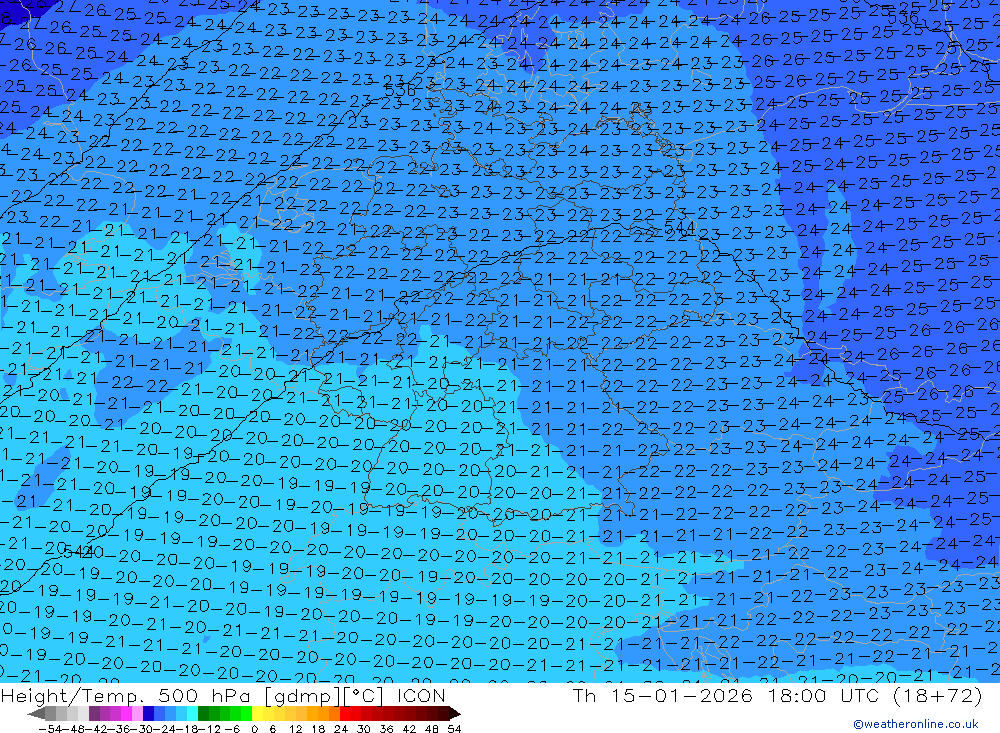Click the '-54' legend scale value
Viewport: 1000px width, 733px height.
[50, 729]
